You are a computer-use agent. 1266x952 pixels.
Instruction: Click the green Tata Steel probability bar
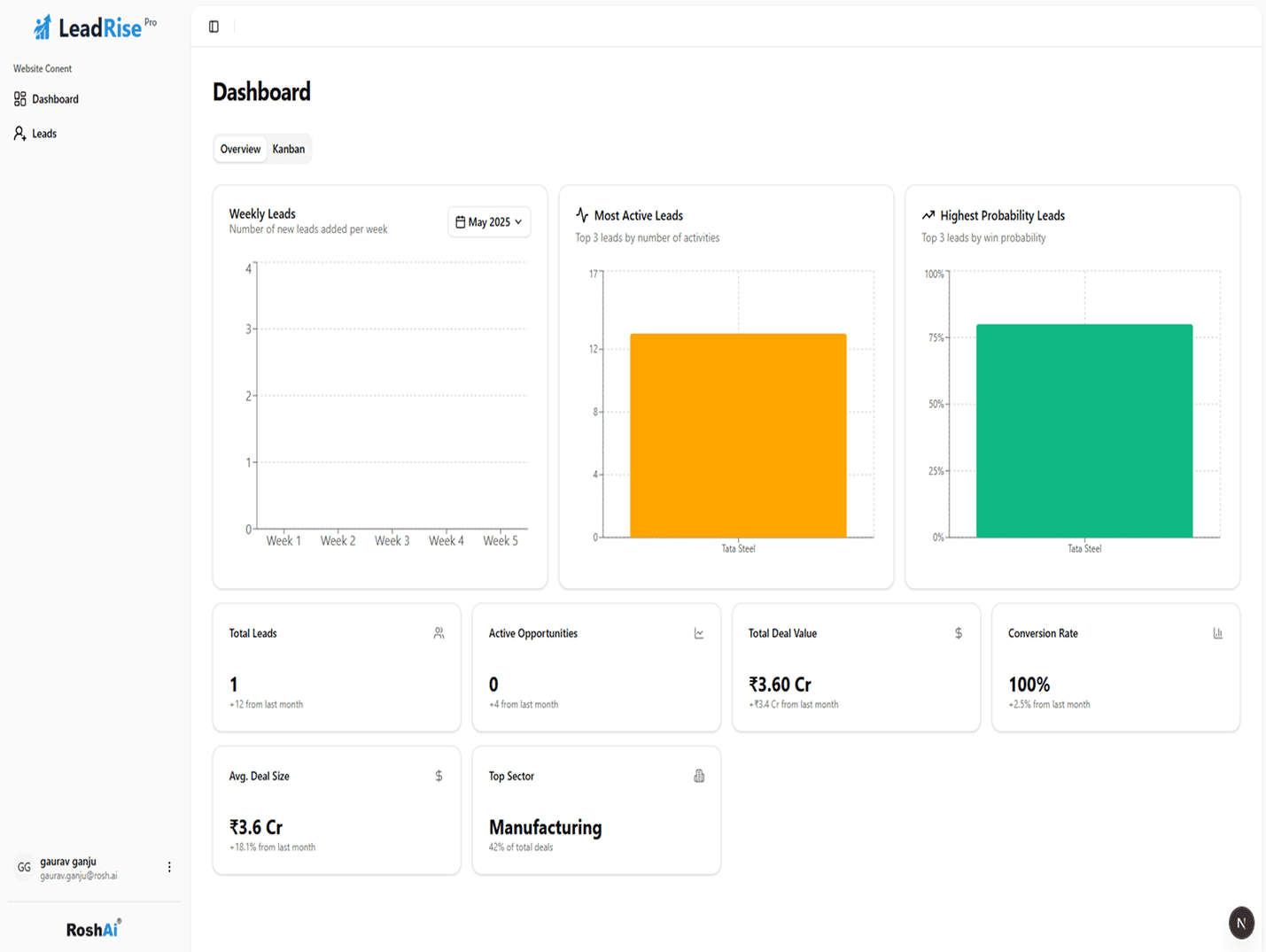1083,430
